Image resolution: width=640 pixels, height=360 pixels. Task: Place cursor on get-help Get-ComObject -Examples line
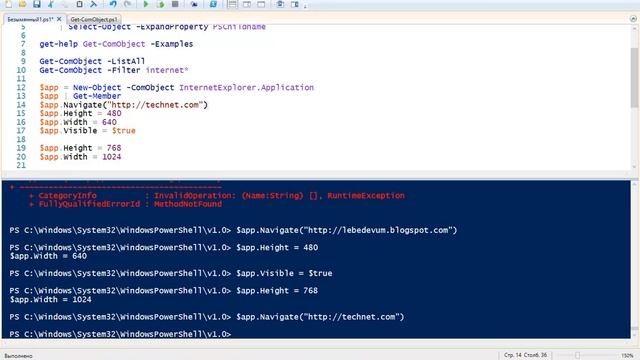(116, 44)
